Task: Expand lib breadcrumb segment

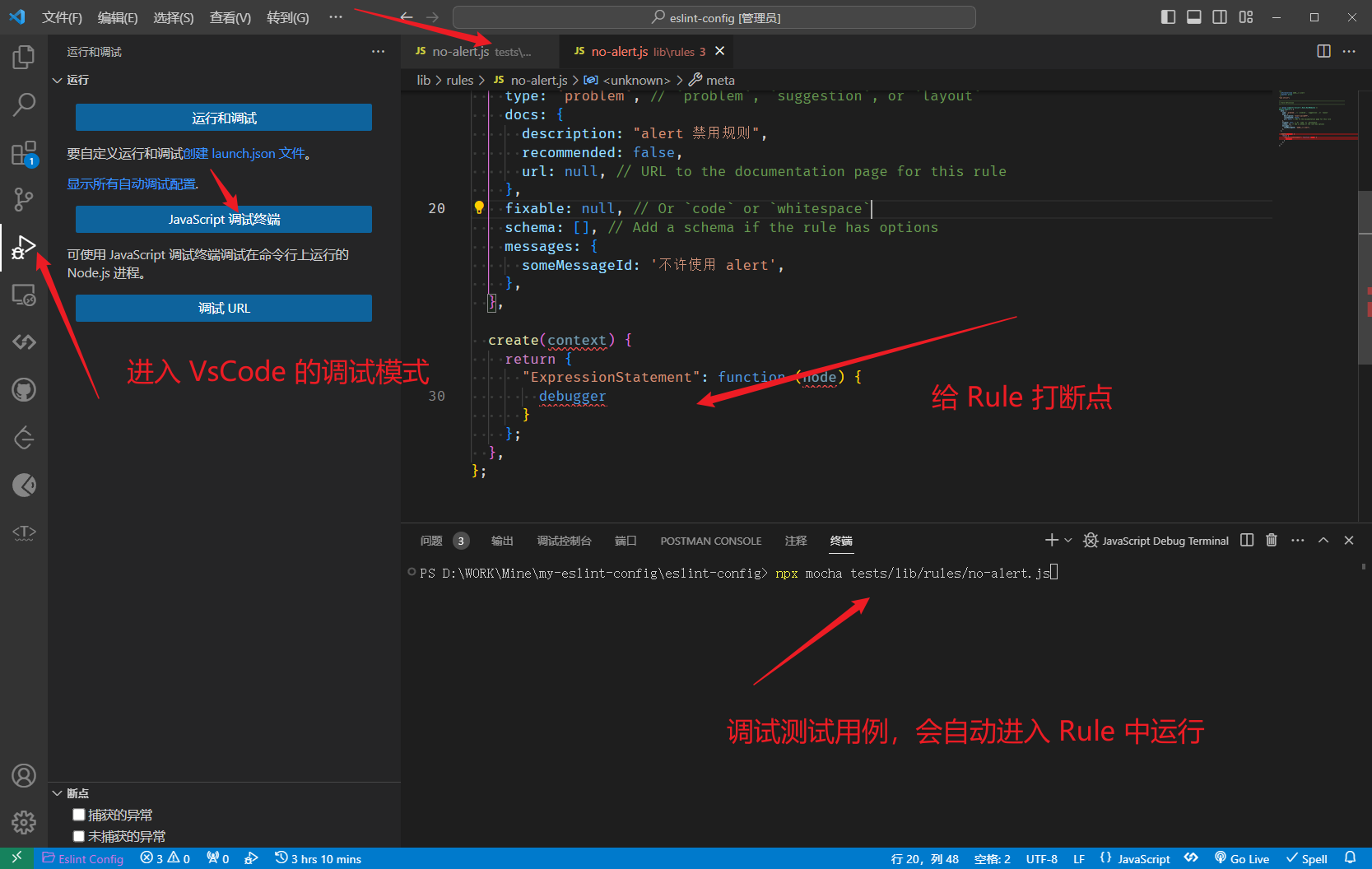Action: (x=424, y=80)
